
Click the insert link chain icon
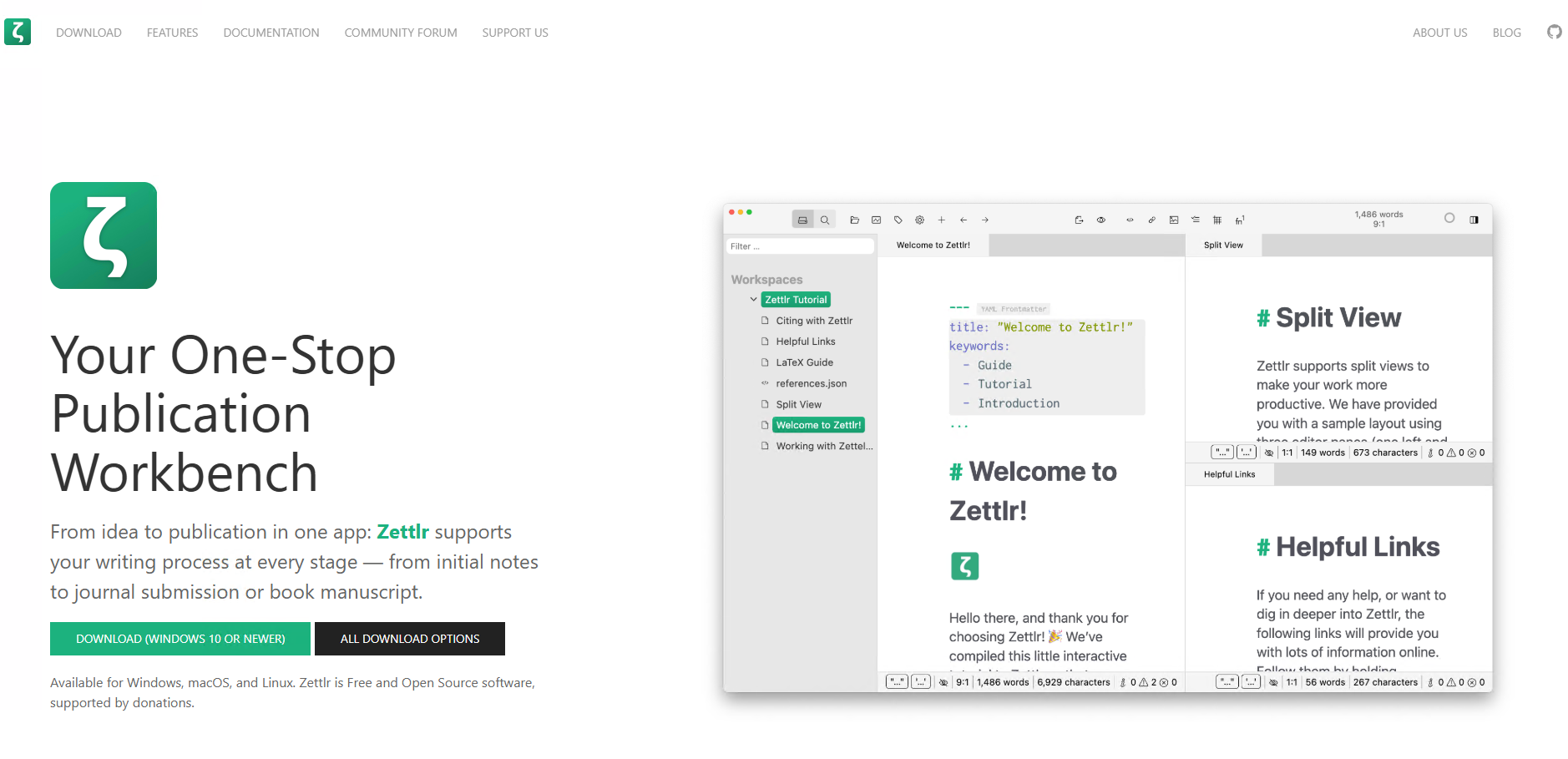click(1151, 220)
